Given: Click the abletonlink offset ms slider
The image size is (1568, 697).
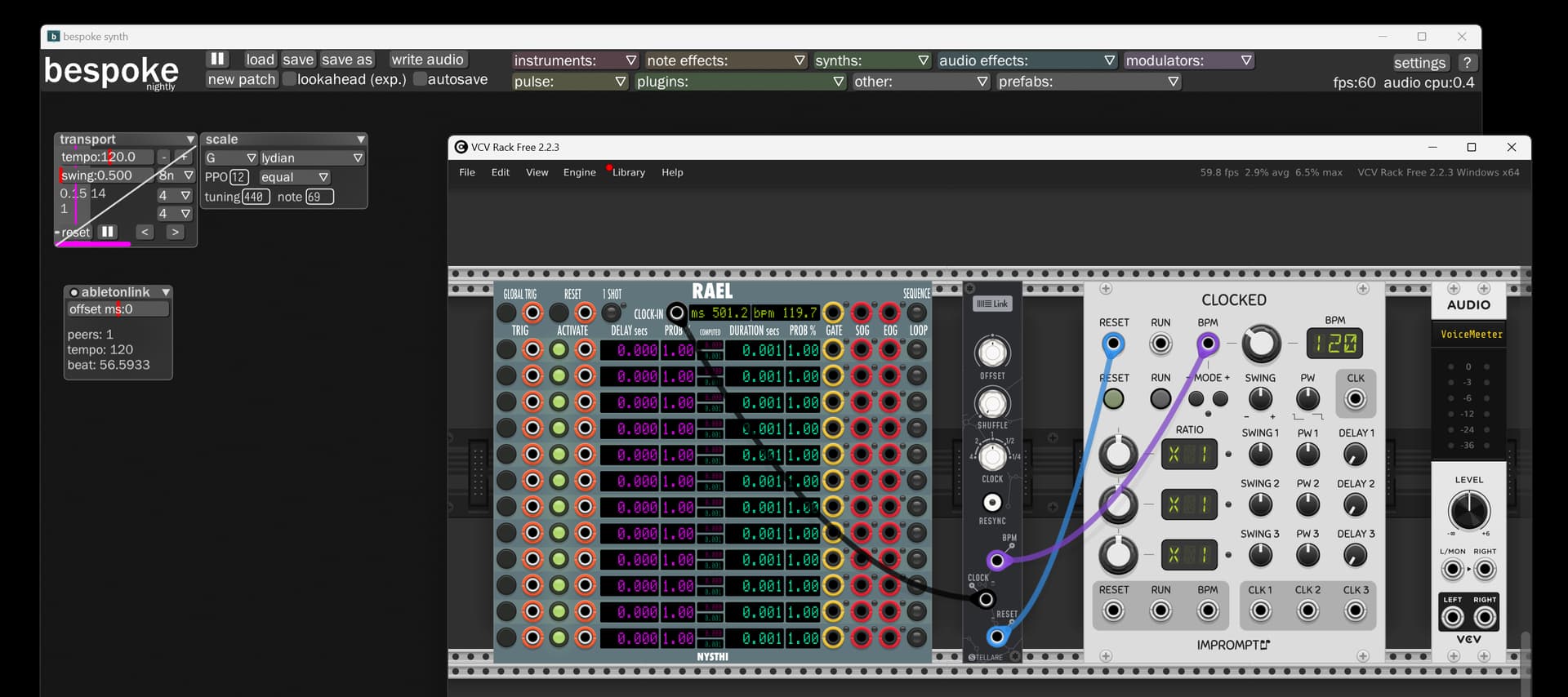Looking at the screenshot, I should point(118,309).
